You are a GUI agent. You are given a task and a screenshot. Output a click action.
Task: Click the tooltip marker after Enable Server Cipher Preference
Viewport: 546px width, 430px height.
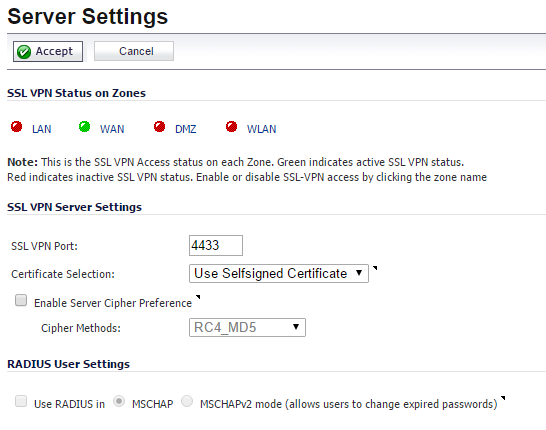pos(198,297)
